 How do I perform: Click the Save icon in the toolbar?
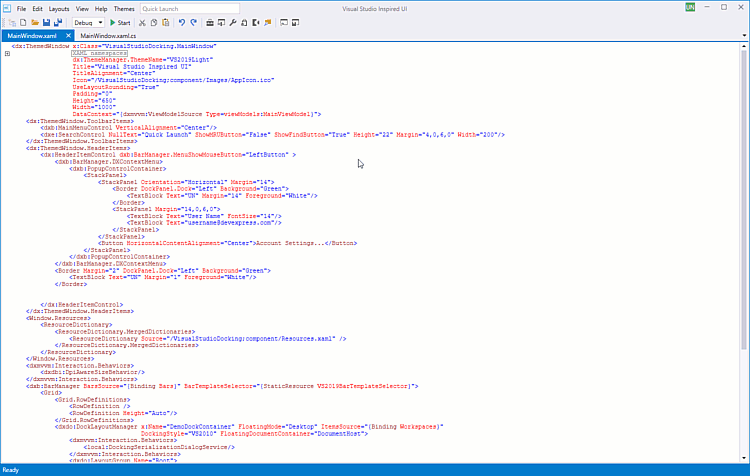pyautogui.click(x=46, y=22)
